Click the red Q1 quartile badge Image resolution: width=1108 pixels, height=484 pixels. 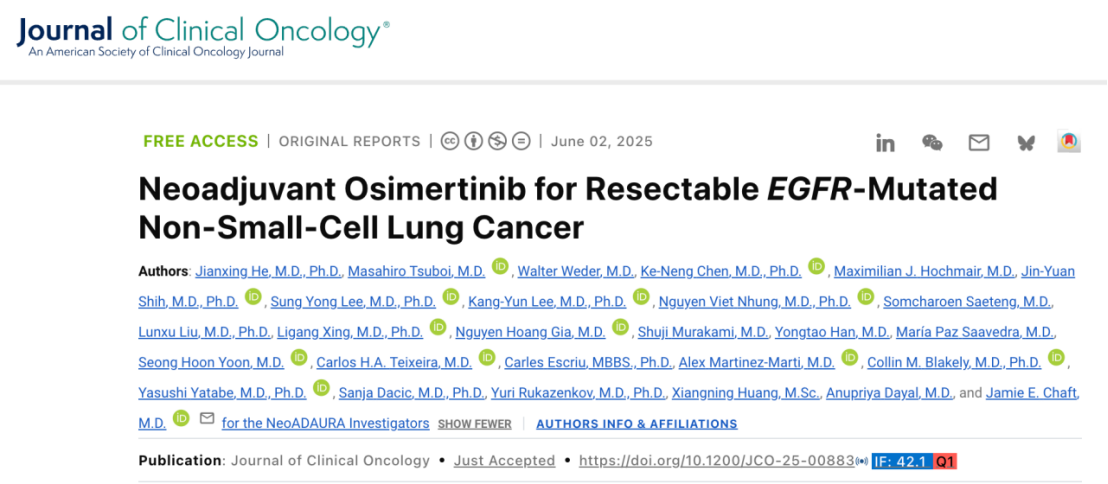coord(945,461)
